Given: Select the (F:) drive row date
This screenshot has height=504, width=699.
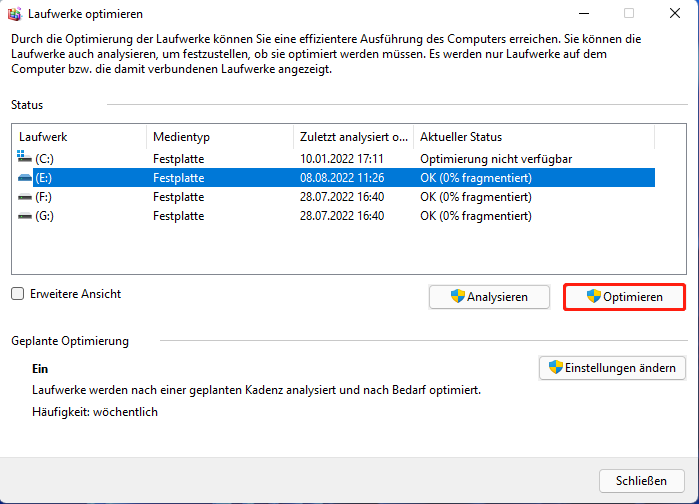Looking at the screenshot, I should pos(341,197).
